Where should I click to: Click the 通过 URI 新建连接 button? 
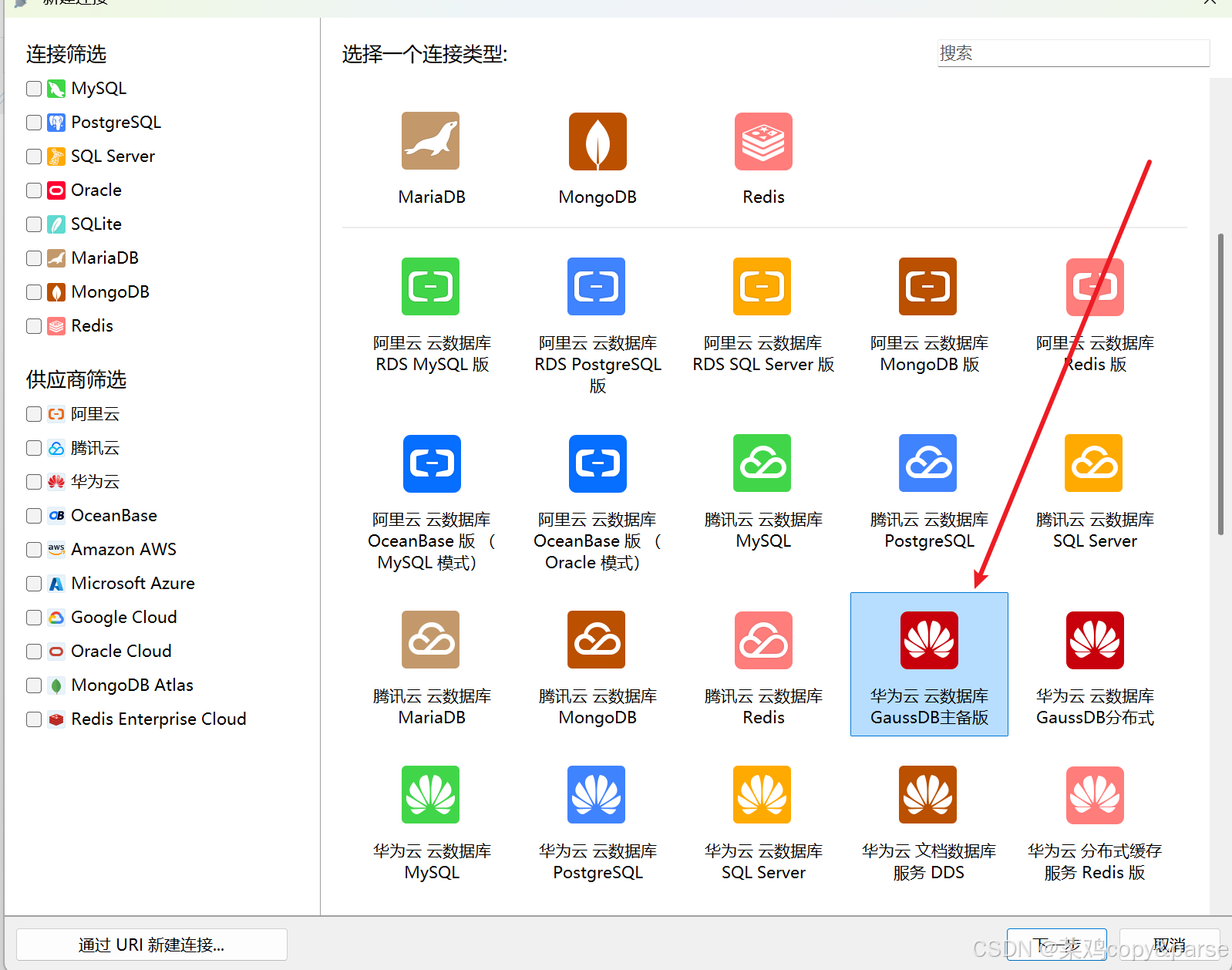tap(151, 945)
